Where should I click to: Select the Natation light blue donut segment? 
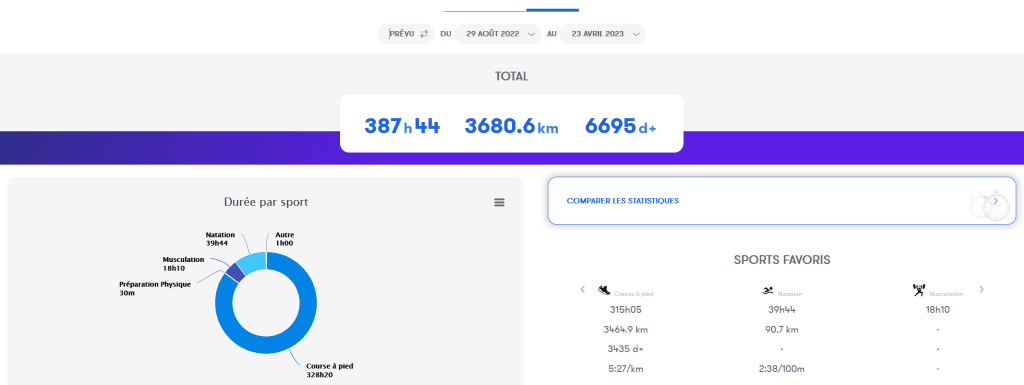coord(253,262)
